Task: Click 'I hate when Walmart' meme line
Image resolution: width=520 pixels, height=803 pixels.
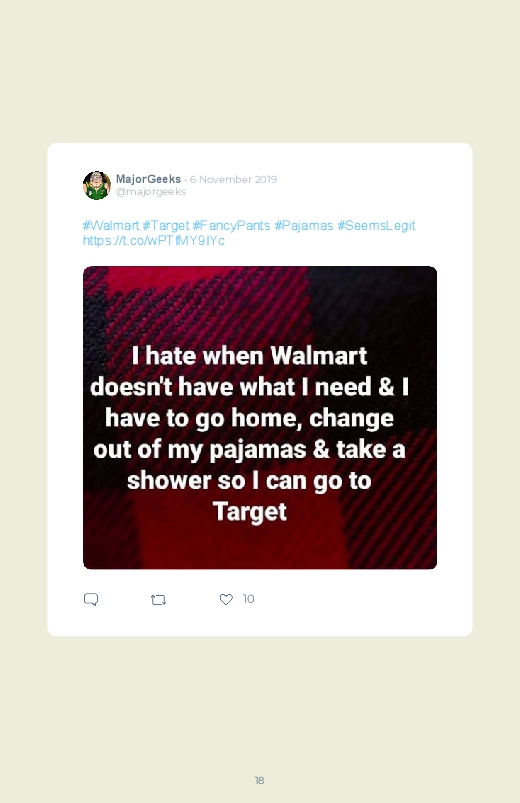Action: click(x=249, y=355)
